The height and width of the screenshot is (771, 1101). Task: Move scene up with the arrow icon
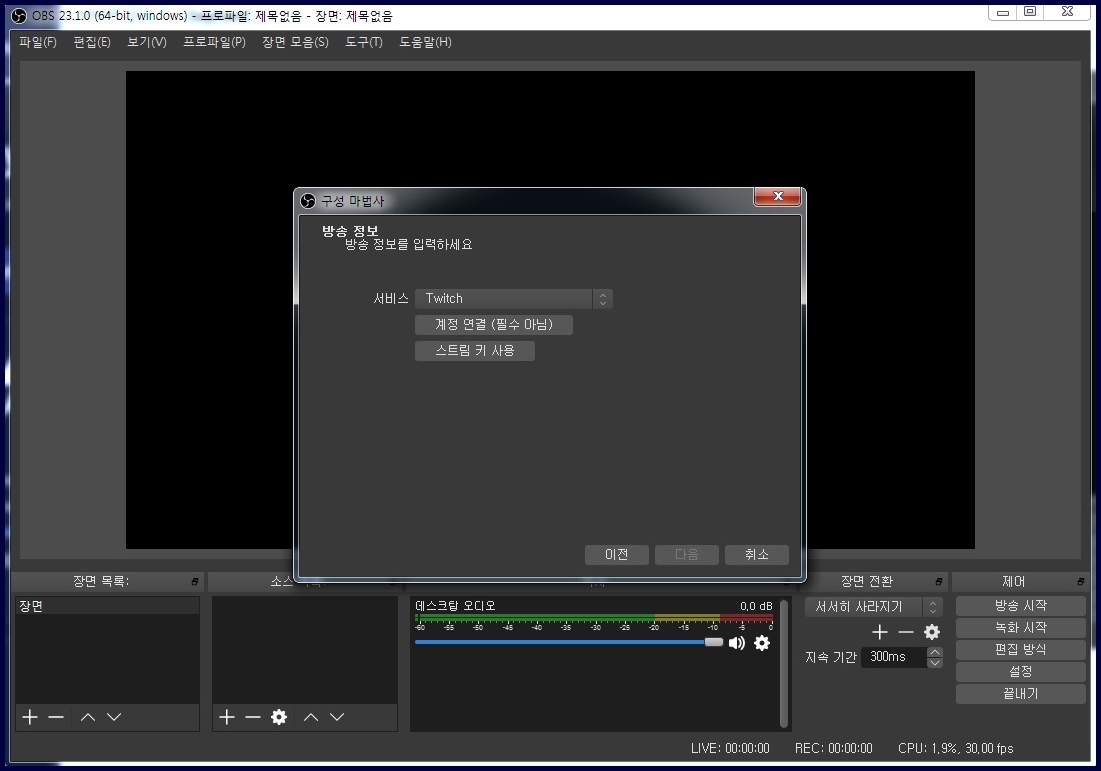pyautogui.click(x=88, y=717)
